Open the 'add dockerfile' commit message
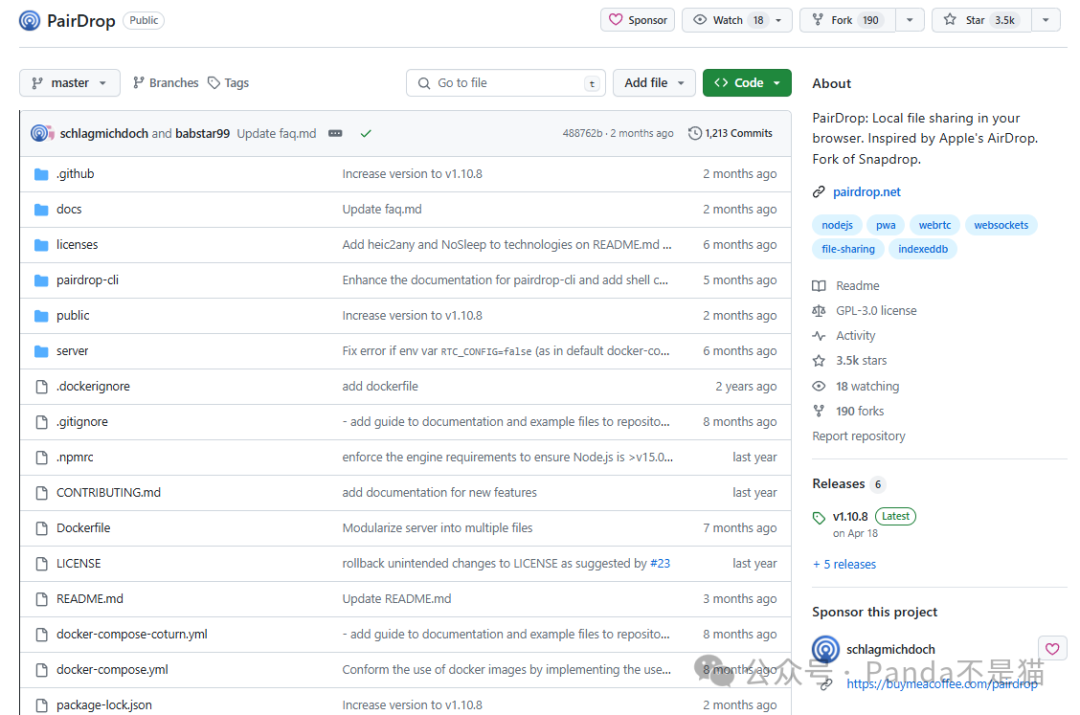The image size is (1080, 715). tap(380, 386)
